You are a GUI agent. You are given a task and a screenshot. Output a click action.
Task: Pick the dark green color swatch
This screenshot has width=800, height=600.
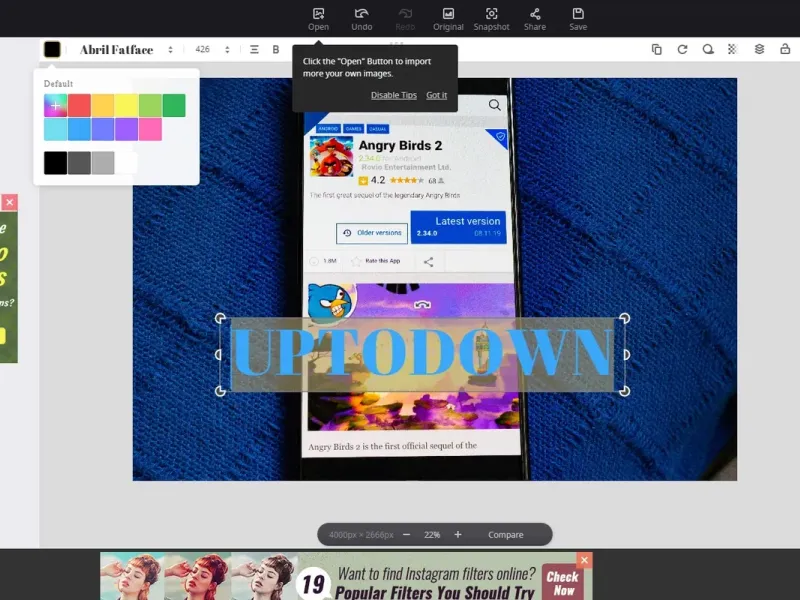coord(174,106)
